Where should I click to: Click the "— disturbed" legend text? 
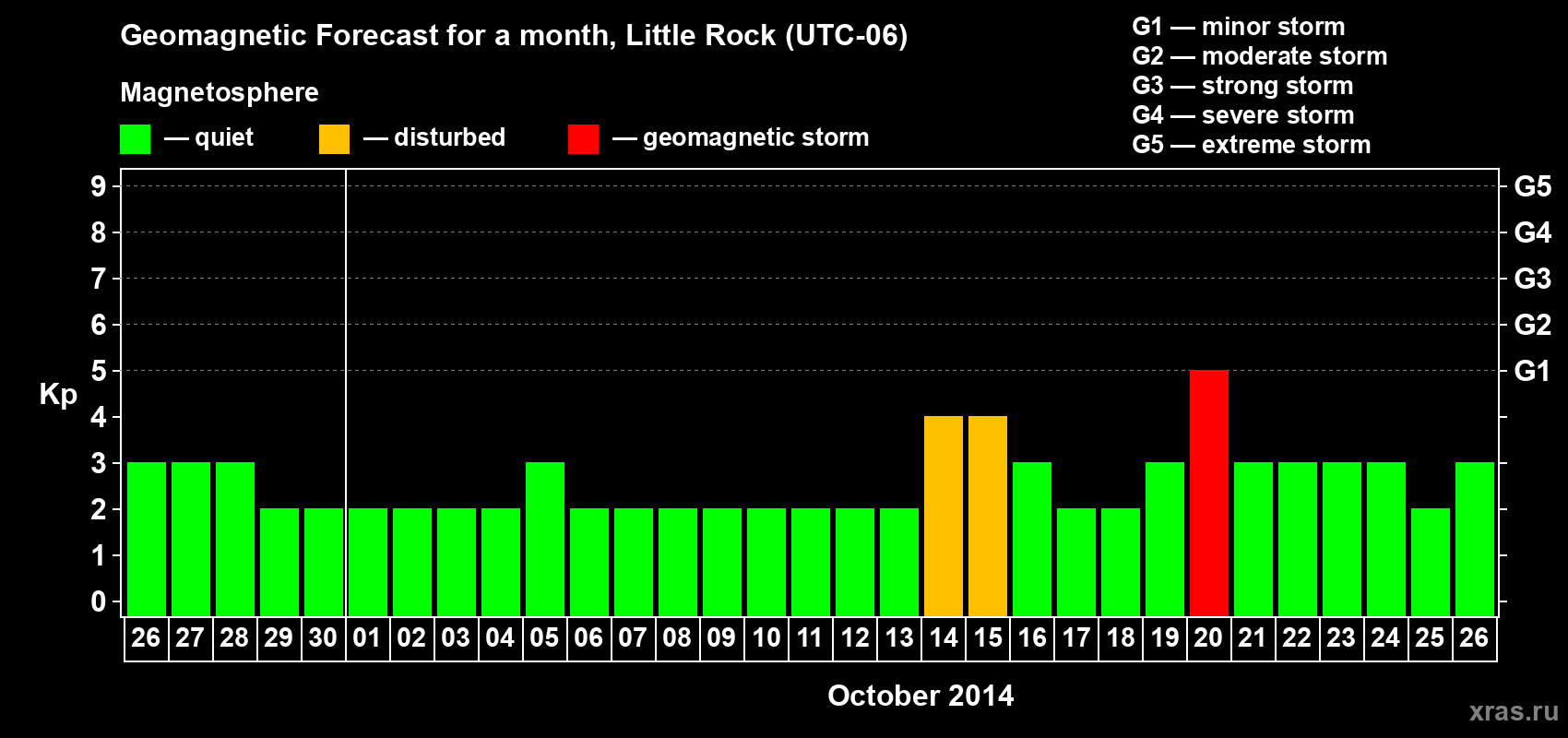434,137
